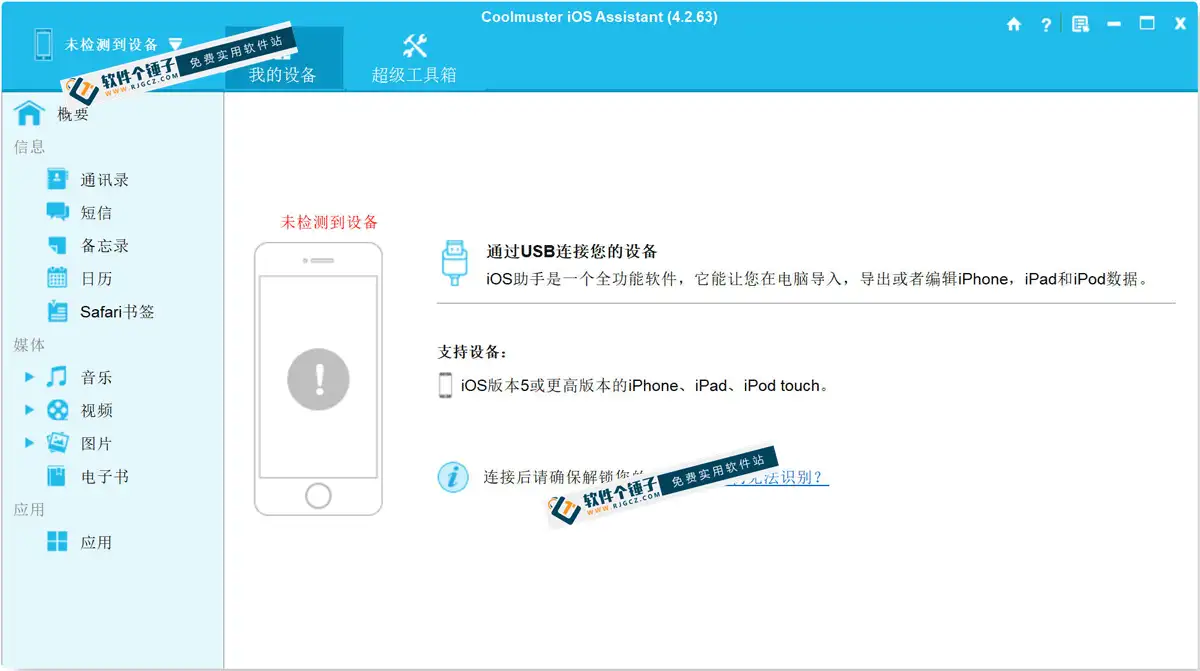The width and height of the screenshot is (1200, 671).
Task: Follow the 无法识别? help link
Action: [777, 478]
